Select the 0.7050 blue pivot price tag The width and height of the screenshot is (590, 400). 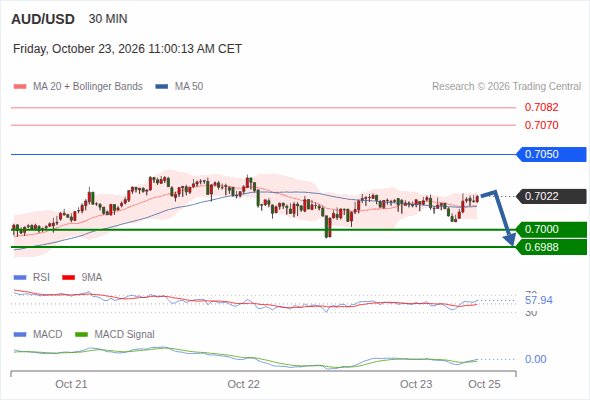552,154
